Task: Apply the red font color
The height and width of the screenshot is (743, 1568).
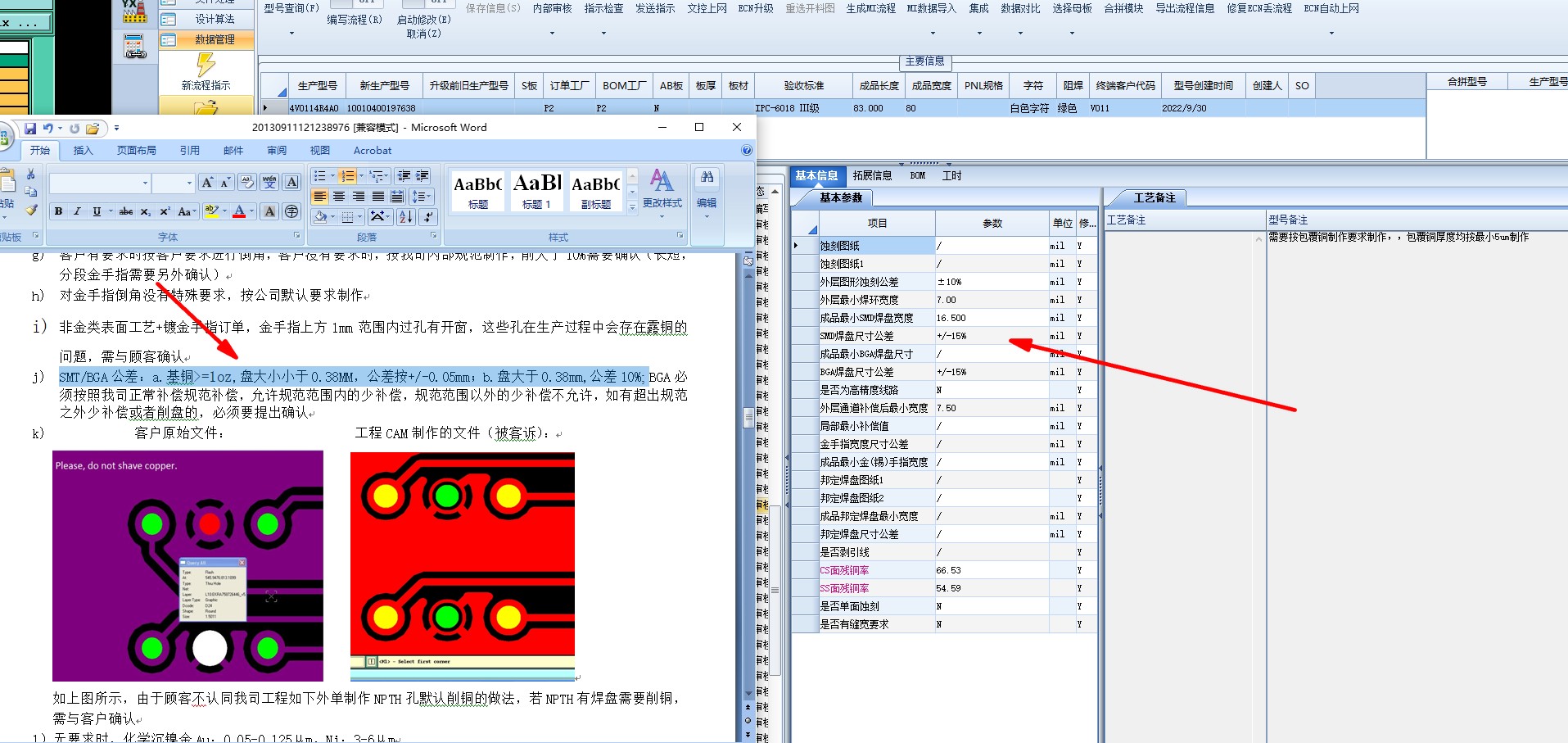Action: click(x=239, y=211)
